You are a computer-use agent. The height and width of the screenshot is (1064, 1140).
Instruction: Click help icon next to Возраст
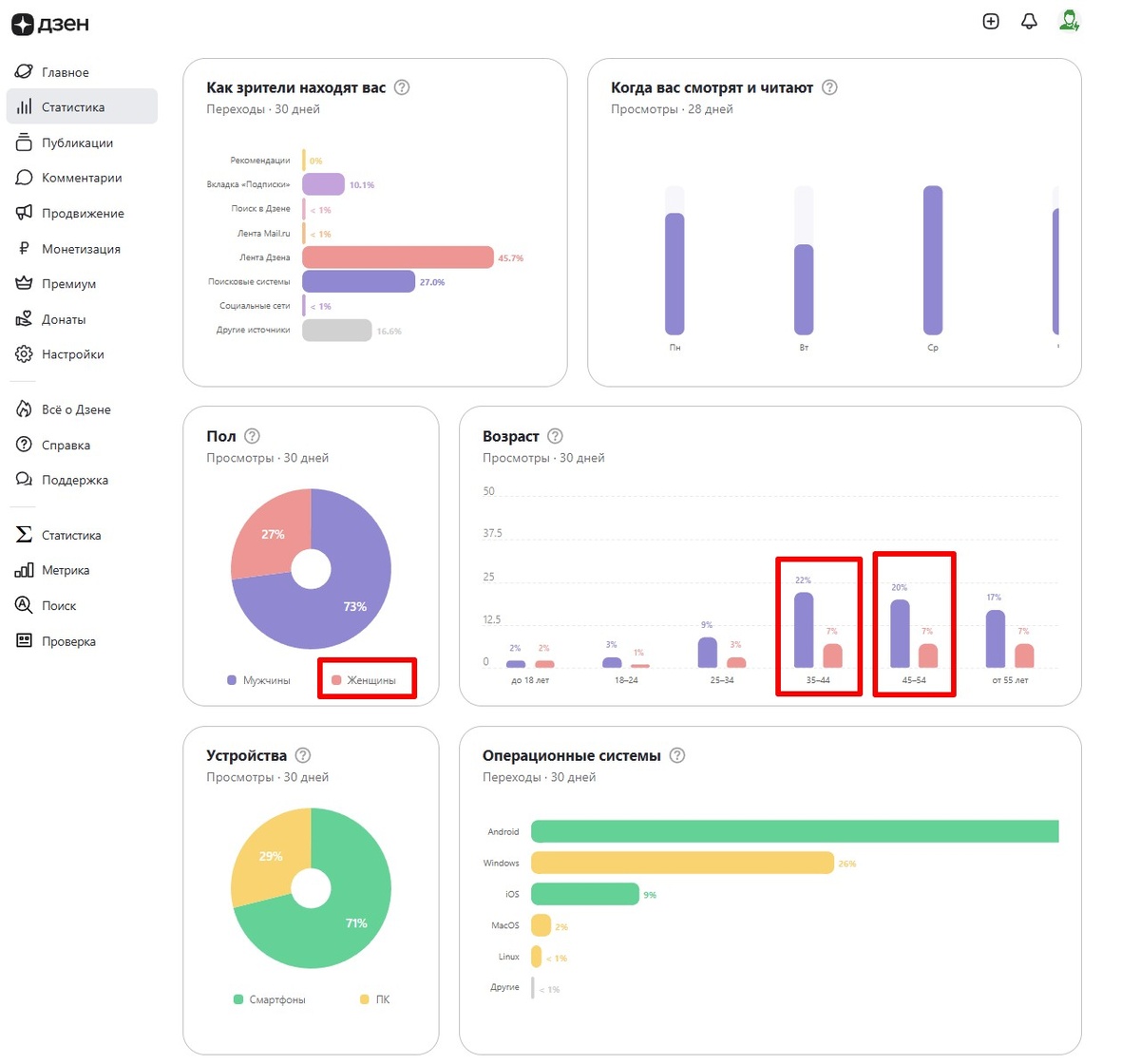(555, 436)
